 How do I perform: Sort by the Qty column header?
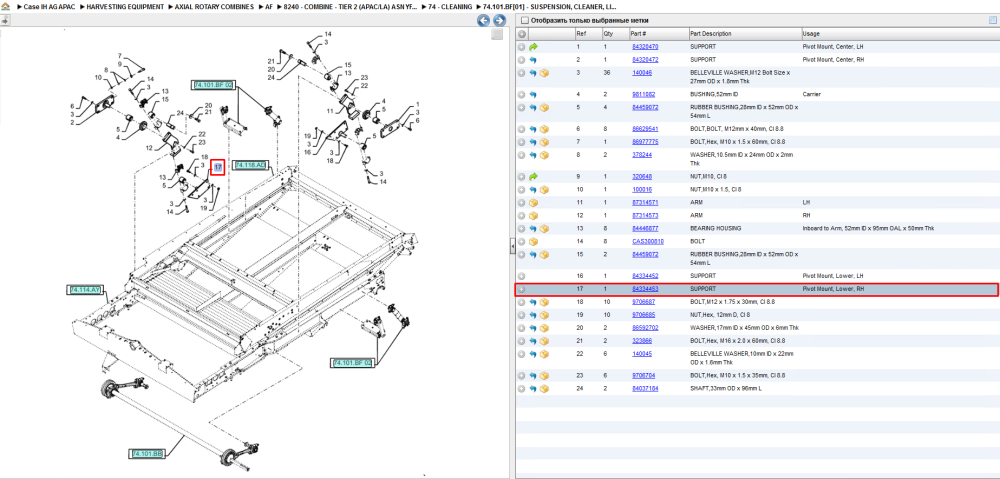click(615, 34)
